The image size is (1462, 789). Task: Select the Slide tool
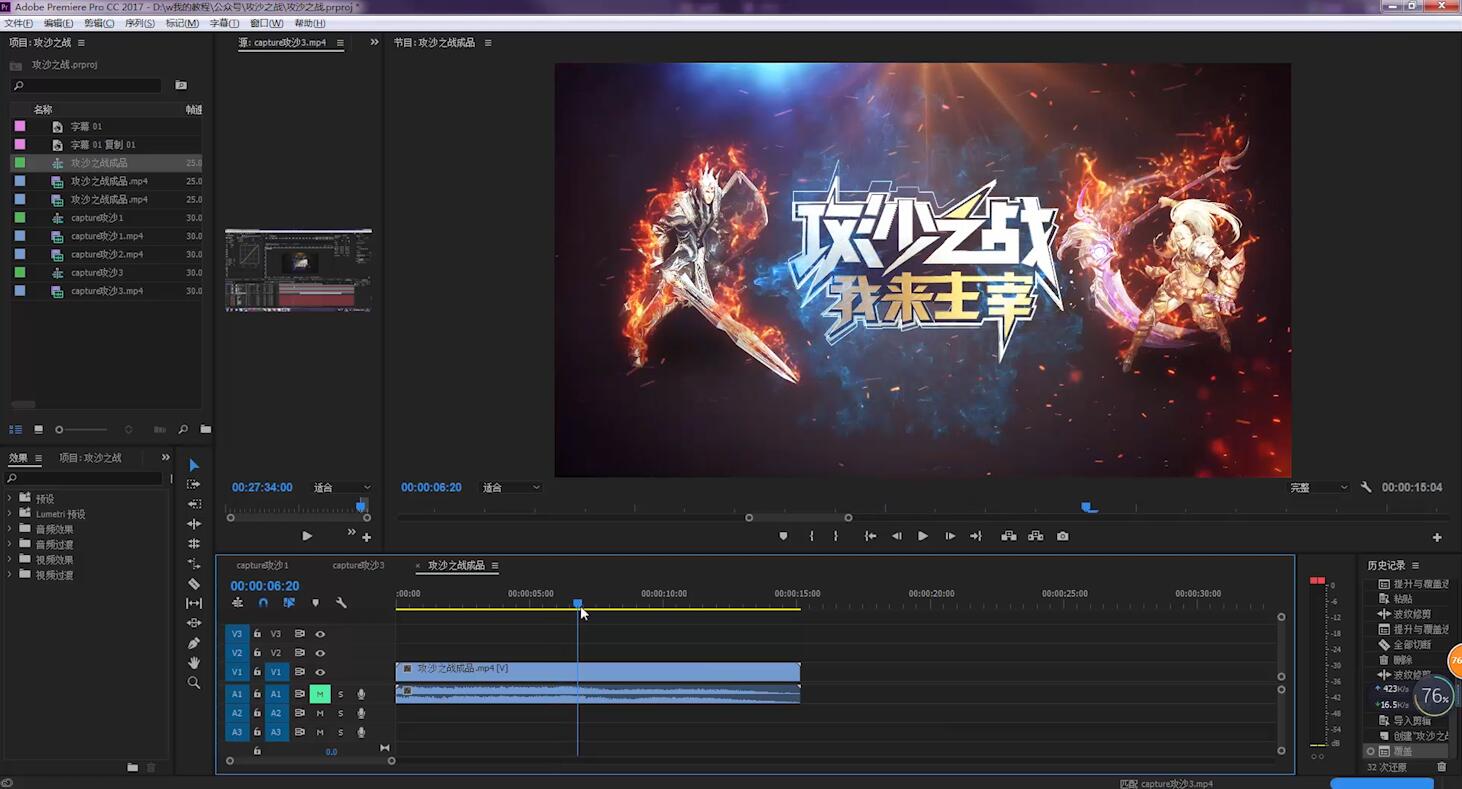coord(194,623)
